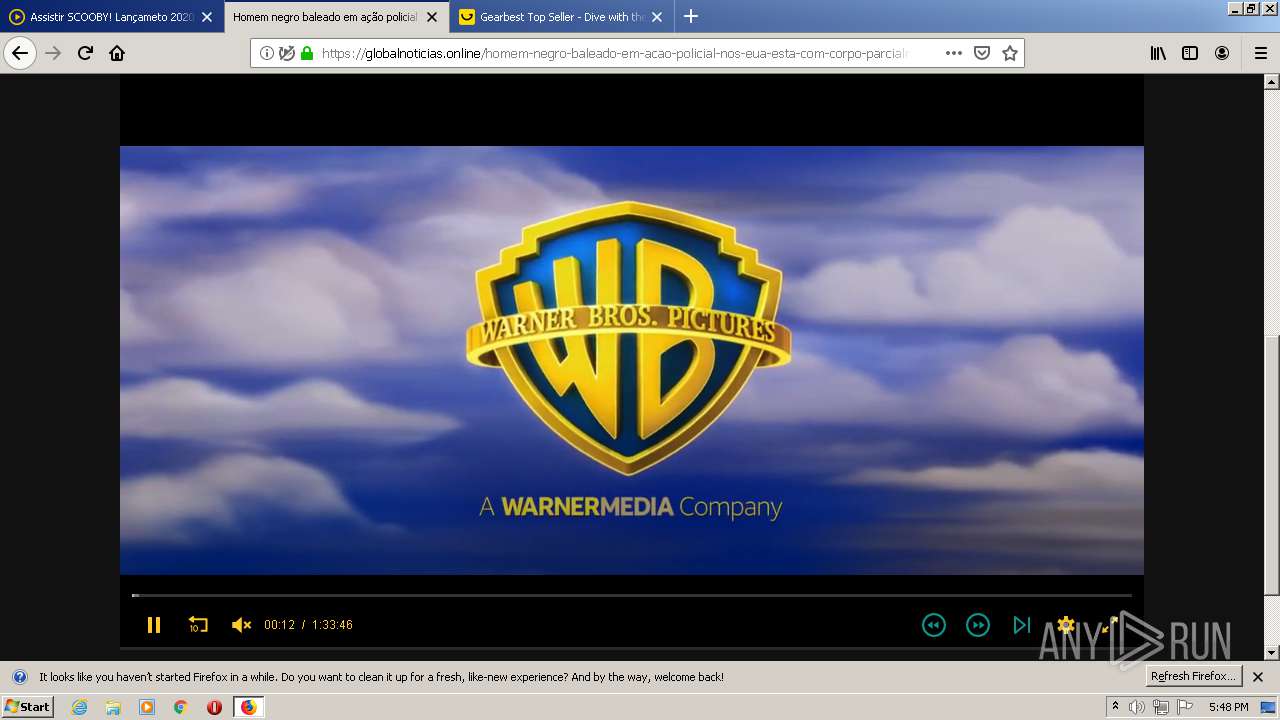Click the Warner Bros video frame

[x=632, y=360]
